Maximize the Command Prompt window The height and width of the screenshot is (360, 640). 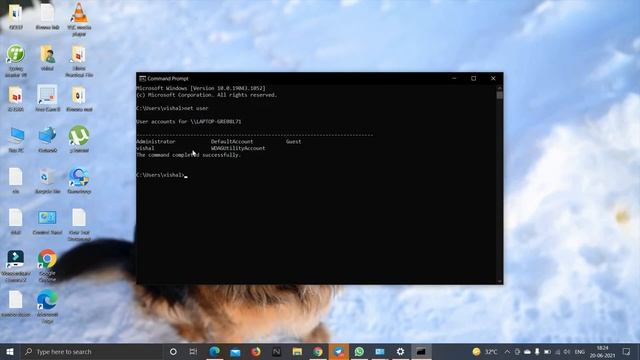(473, 78)
